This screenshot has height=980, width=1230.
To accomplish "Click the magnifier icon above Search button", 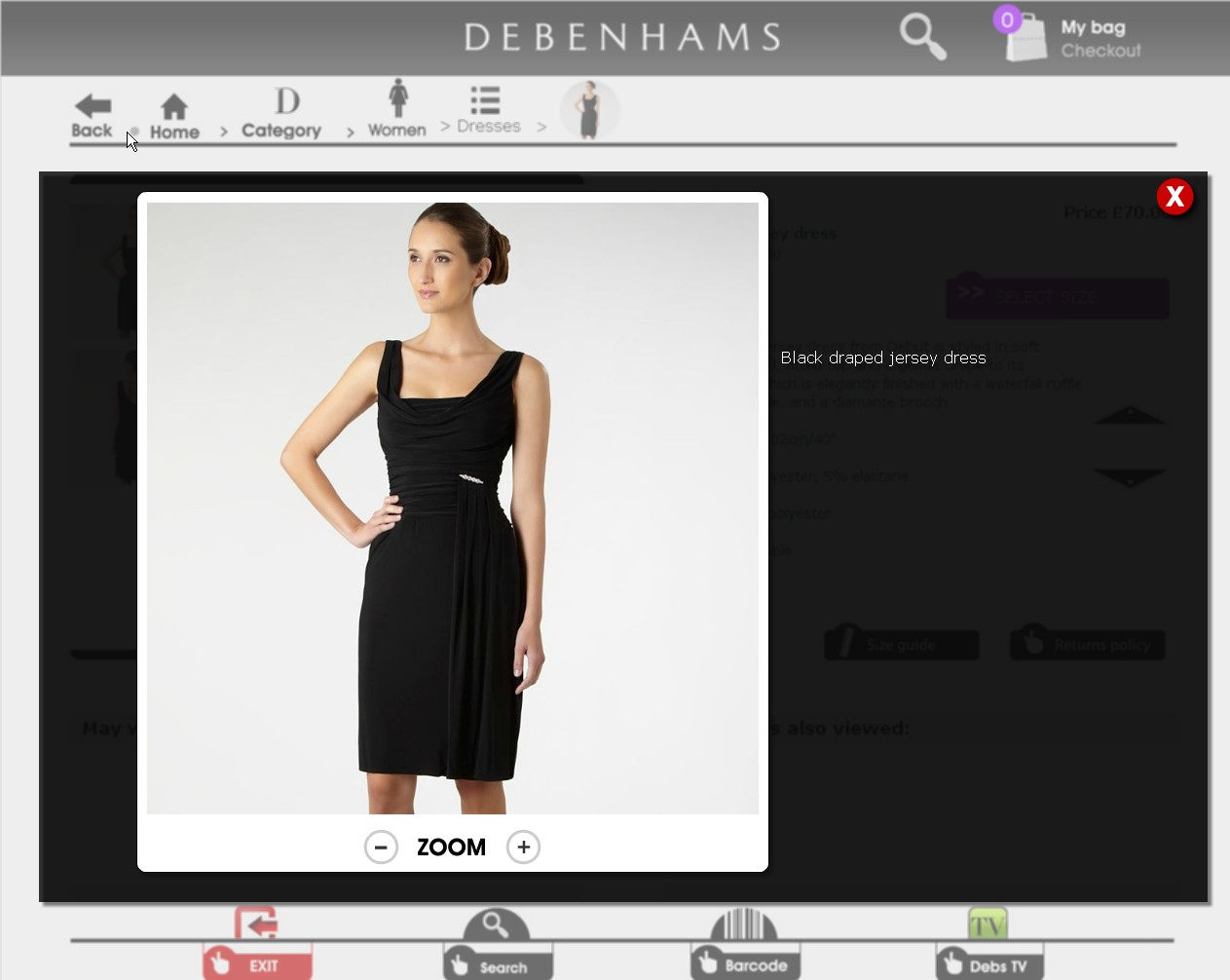I will pos(497,924).
